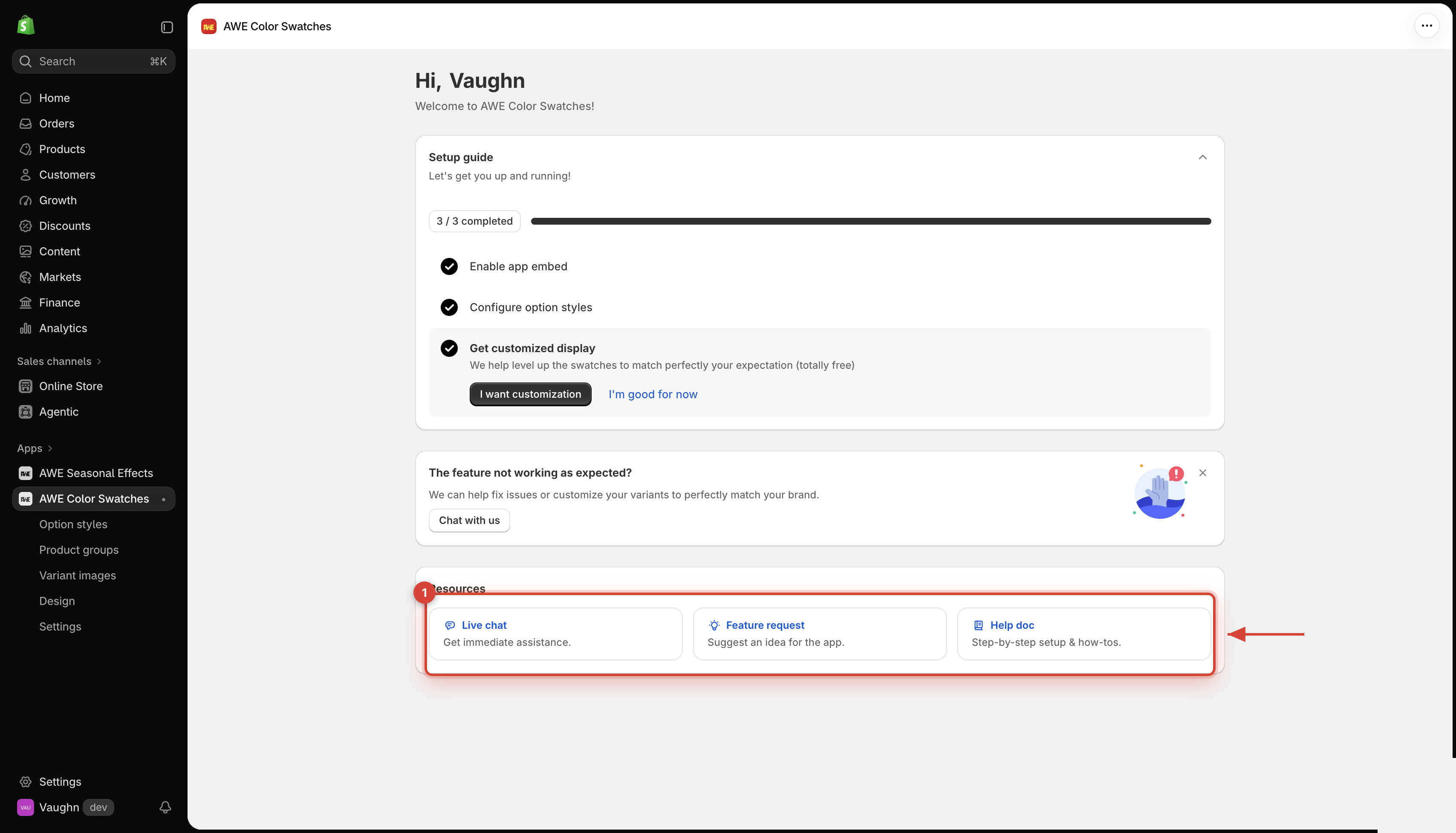The width and height of the screenshot is (1456, 833).
Task: Click the Online Store icon
Action: (25, 386)
